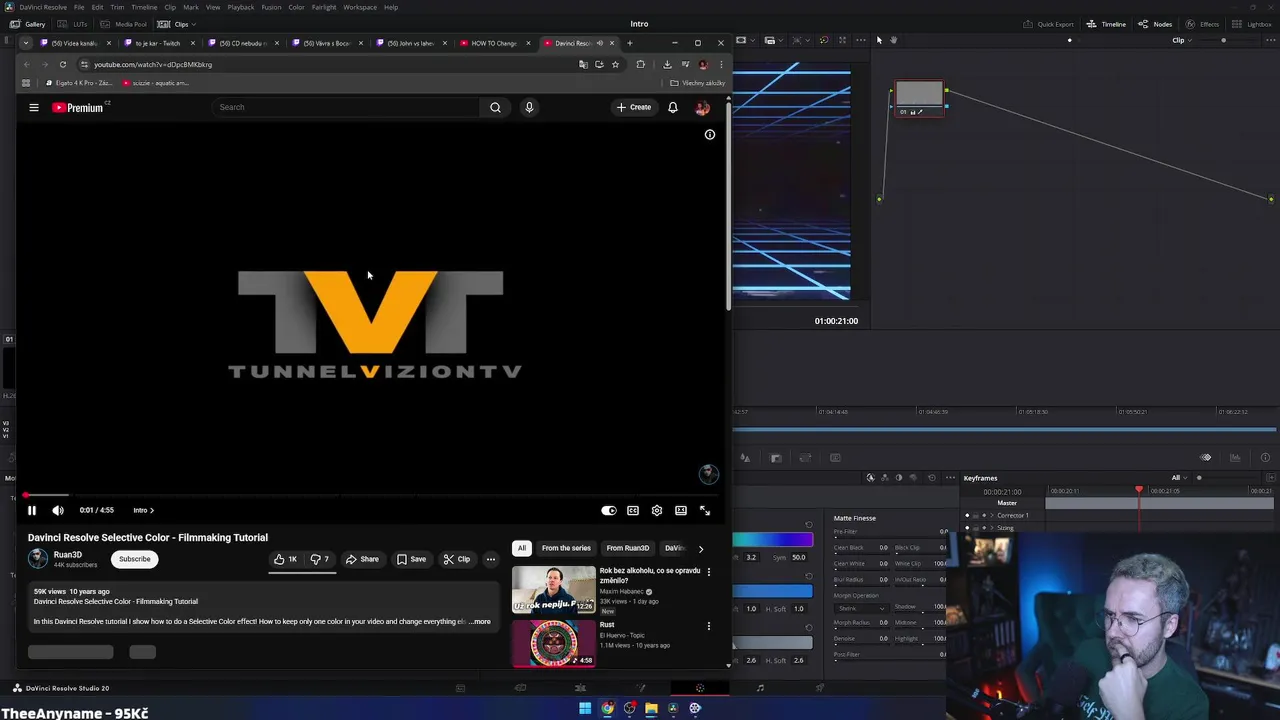This screenshot has width=1280, height=720.
Task: Toggle the Nodes panel in Resolve
Action: click(x=1156, y=24)
